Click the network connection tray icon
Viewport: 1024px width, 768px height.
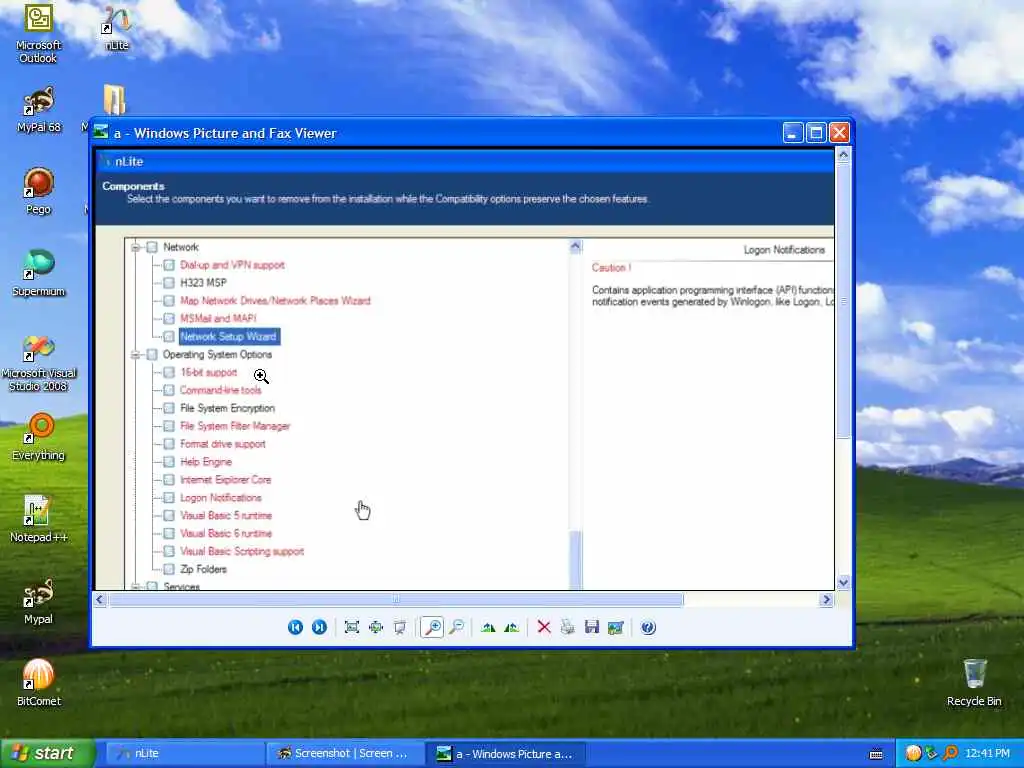tap(932, 754)
